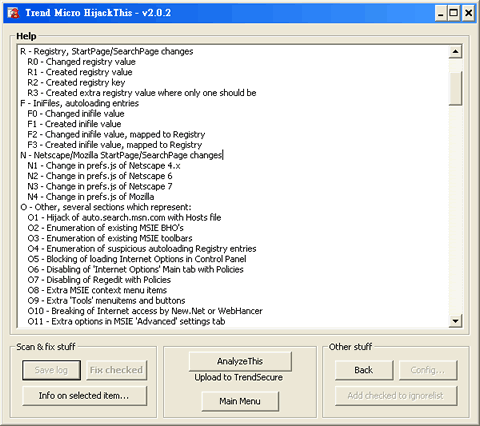Click the empty scrollbar track below the thumb
Screen dimensions: 480x426
pyautogui.click(x=455, y=210)
